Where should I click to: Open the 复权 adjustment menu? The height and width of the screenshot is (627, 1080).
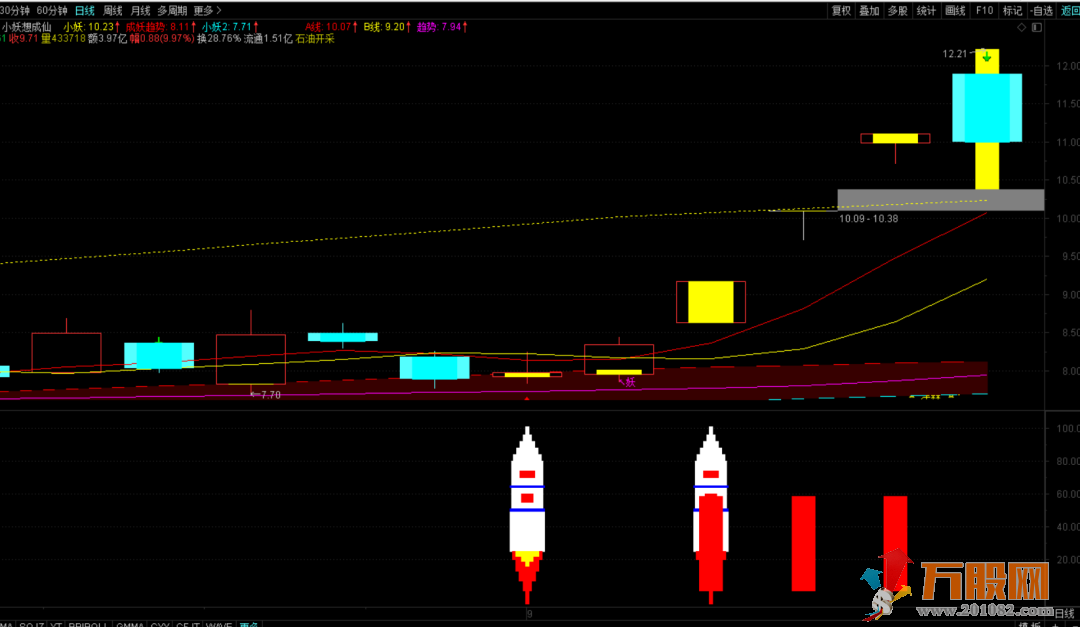(x=841, y=10)
